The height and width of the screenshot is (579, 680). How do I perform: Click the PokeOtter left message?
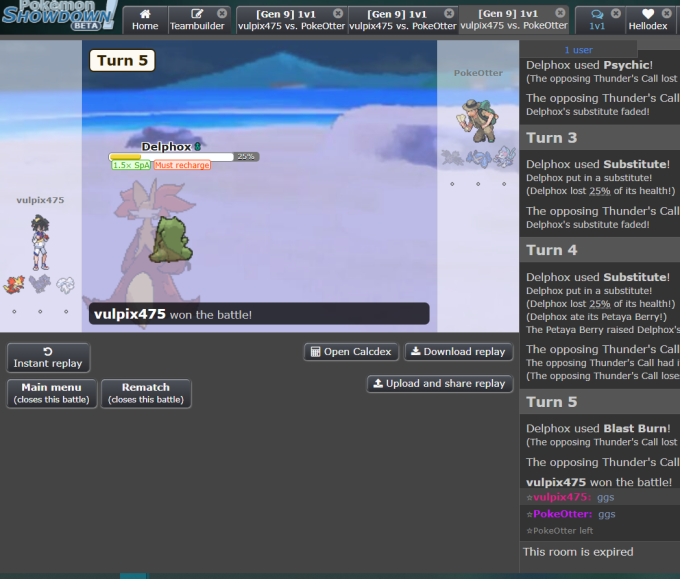tap(559, 531)
